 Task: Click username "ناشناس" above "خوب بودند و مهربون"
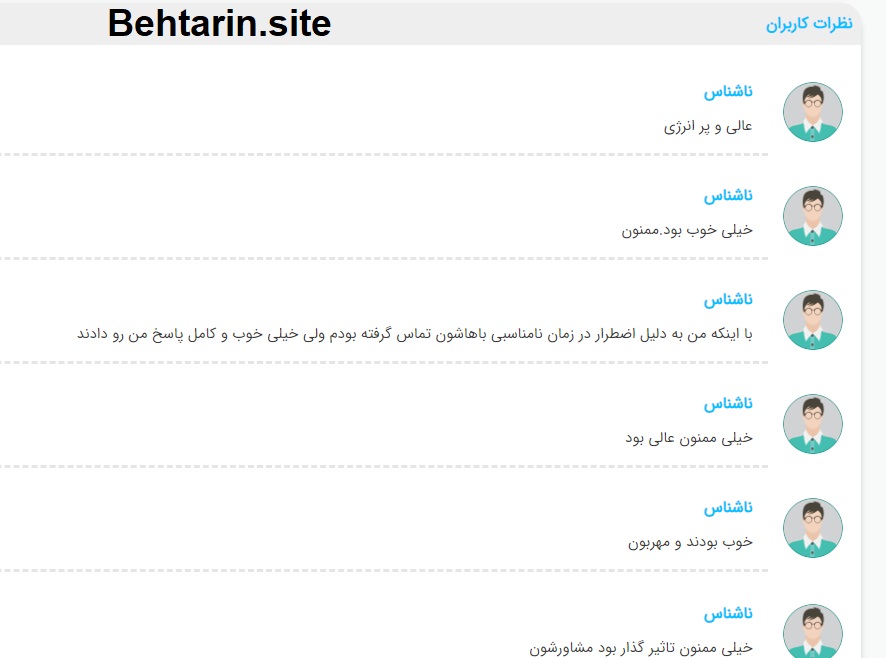[x=728, y=508]
